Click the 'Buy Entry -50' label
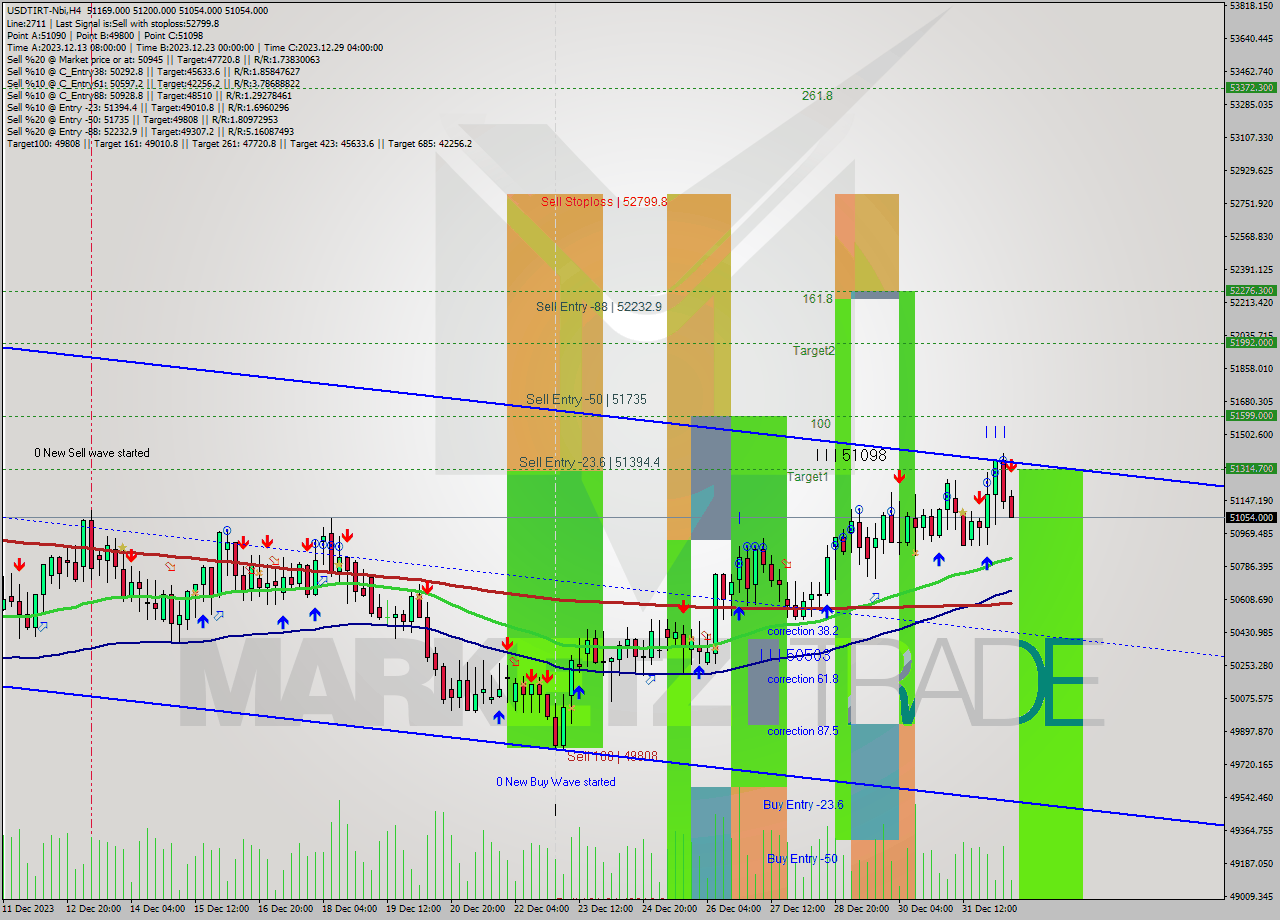Screen dimensions: 1280x920 (802, 859)
